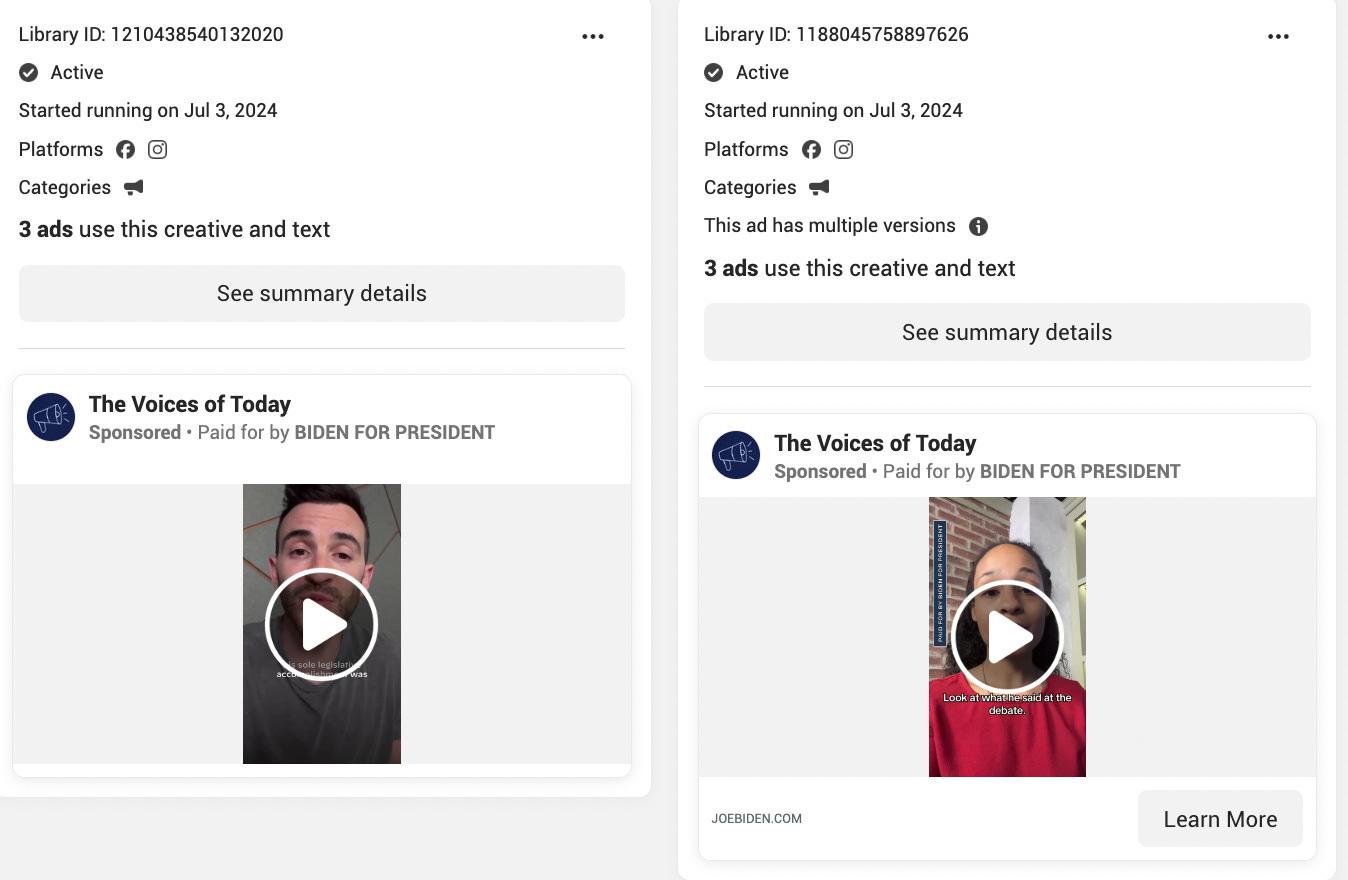The image size is (1348, 880).
Task: Click megaphone category icon in ad 1210438540132020
Action: pos(134,187)
